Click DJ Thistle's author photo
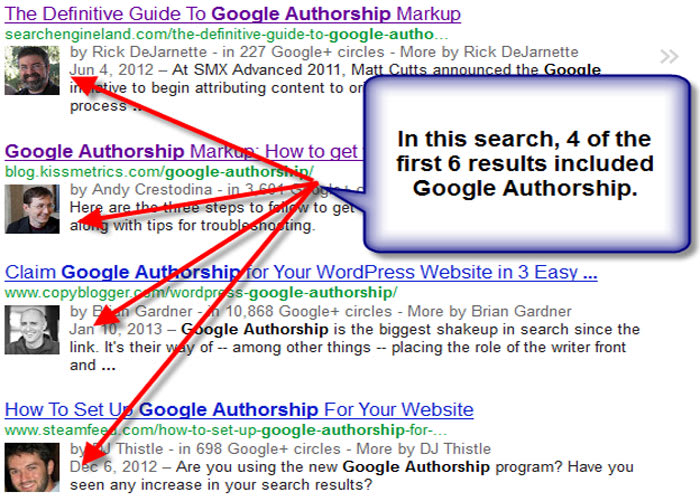This screenshot has width=700, height=500. point(32,467)
